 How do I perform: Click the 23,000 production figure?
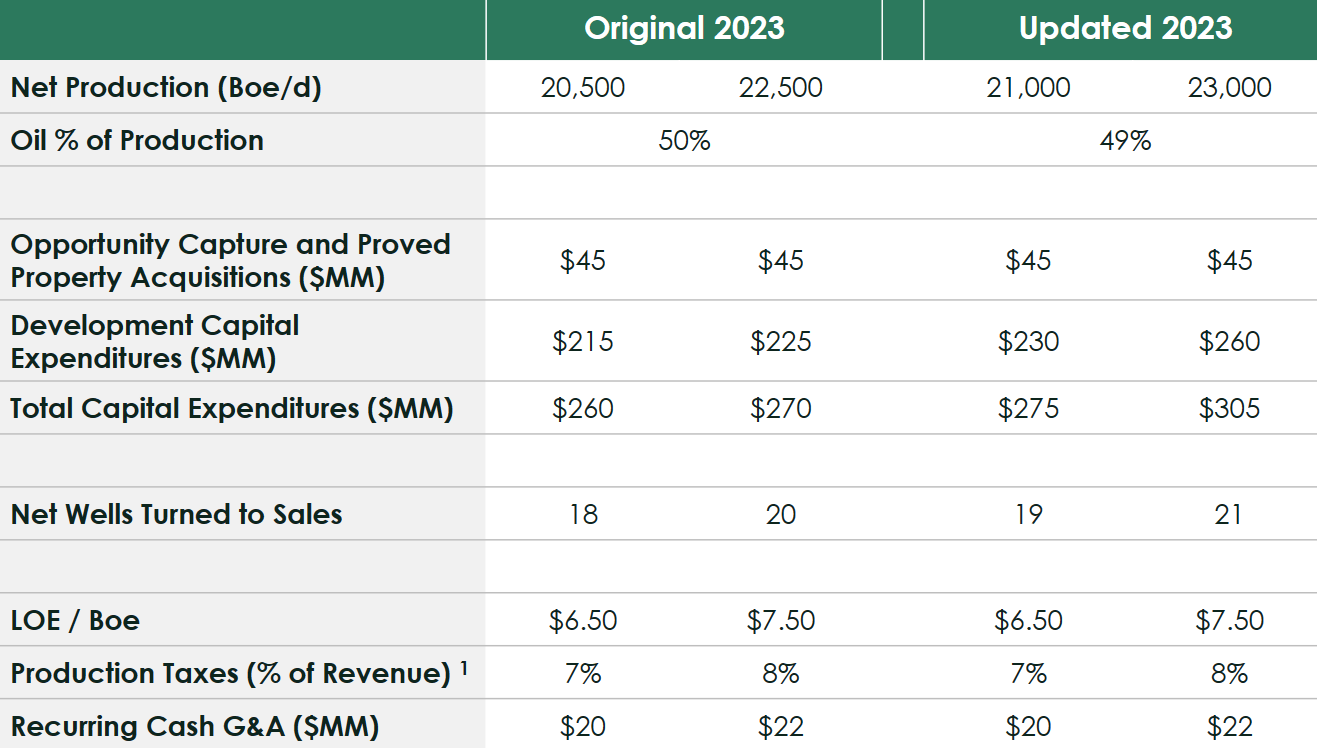coord(1232,87)
